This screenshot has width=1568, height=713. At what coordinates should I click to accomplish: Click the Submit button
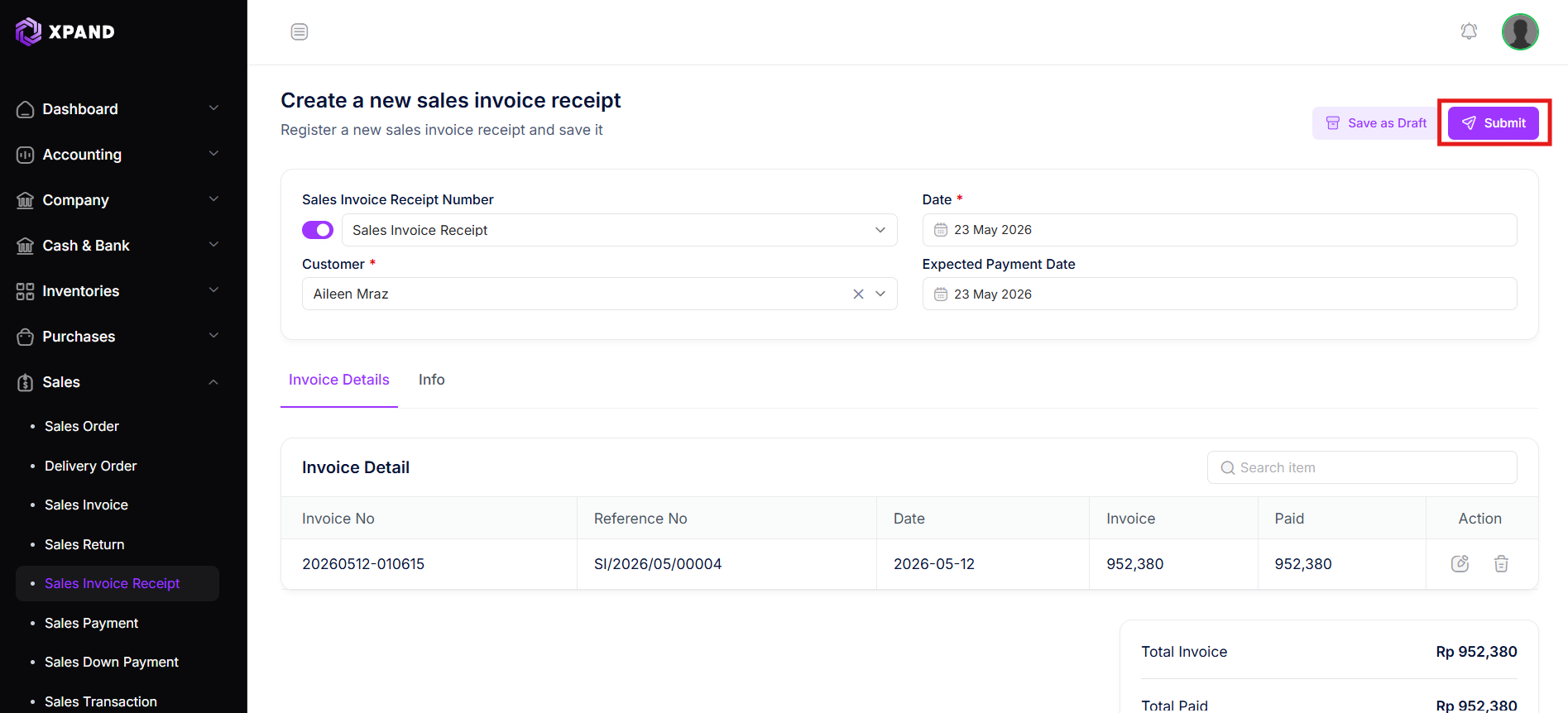click(1494, 123)
